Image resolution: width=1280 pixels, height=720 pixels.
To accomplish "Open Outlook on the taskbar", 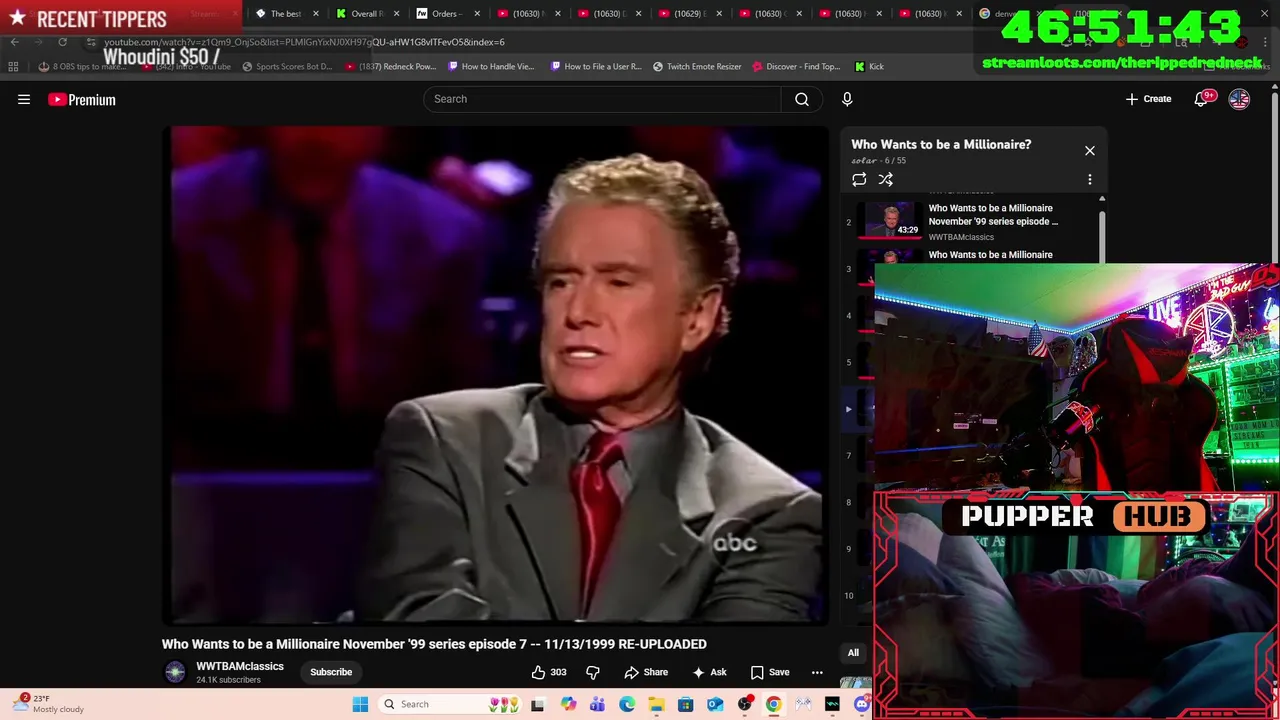I will click(x=715, y=704).
